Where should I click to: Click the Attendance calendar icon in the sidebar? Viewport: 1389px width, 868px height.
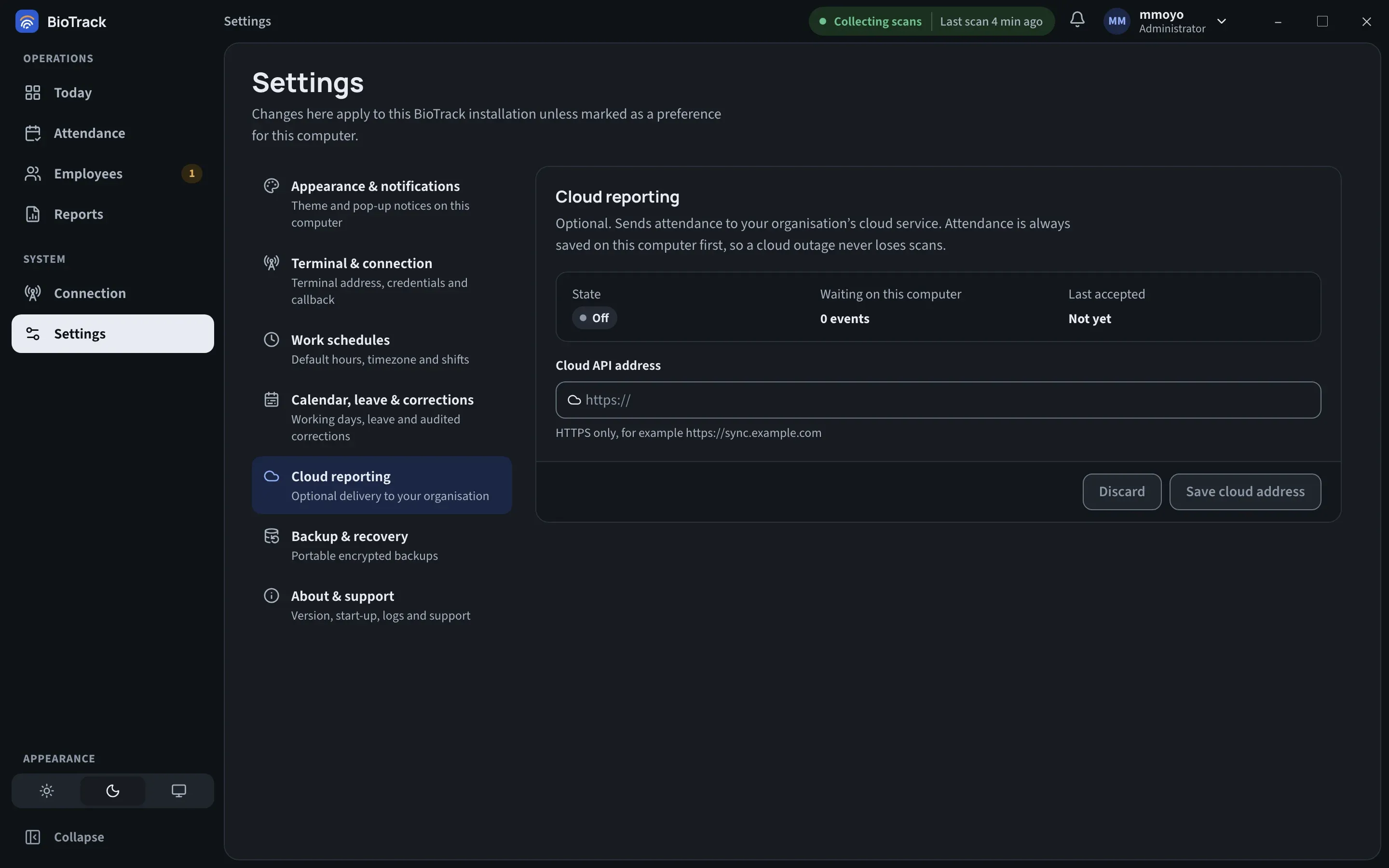pyautogui.click(x=33, y=133)
